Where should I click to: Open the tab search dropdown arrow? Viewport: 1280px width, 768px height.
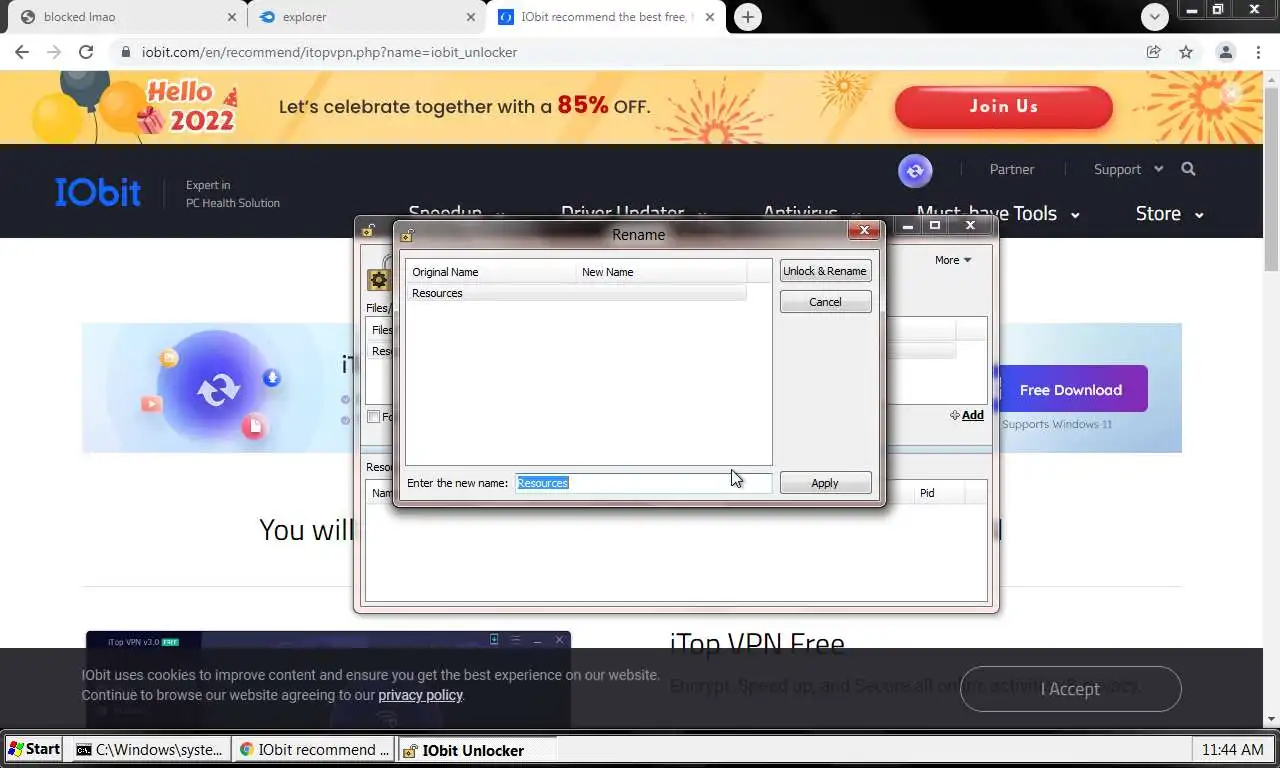pos(1155,16)
